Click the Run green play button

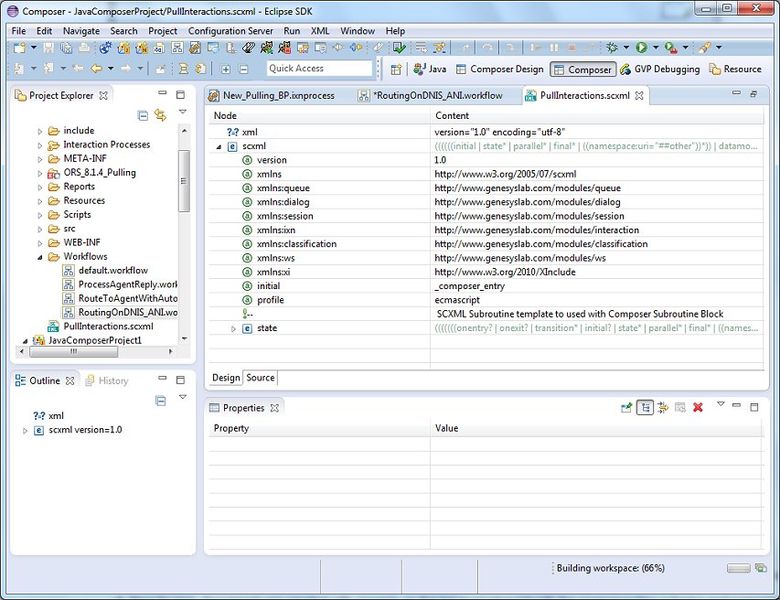coord(641,47)
